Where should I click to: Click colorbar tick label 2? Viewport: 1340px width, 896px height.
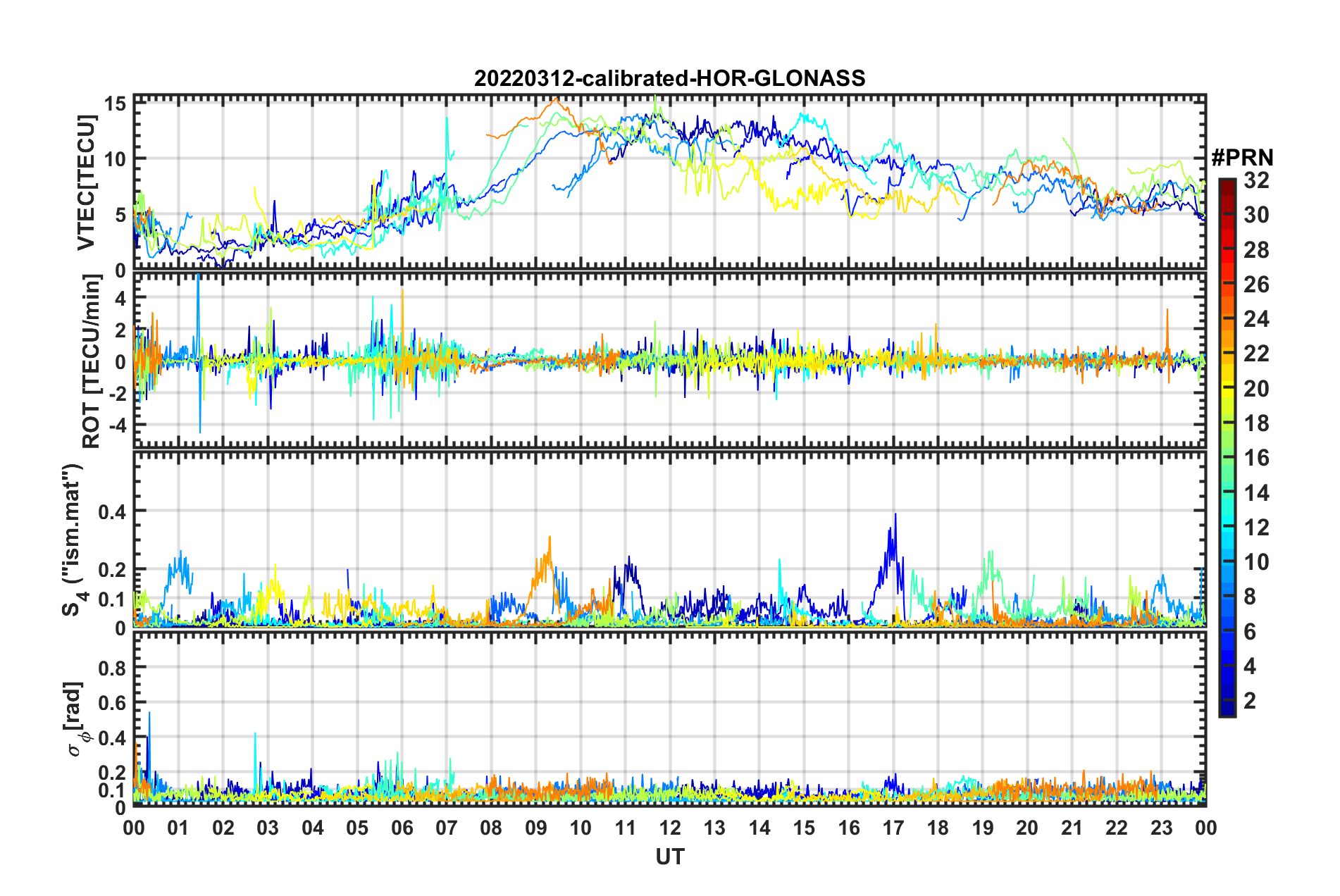coord(1250,701)
